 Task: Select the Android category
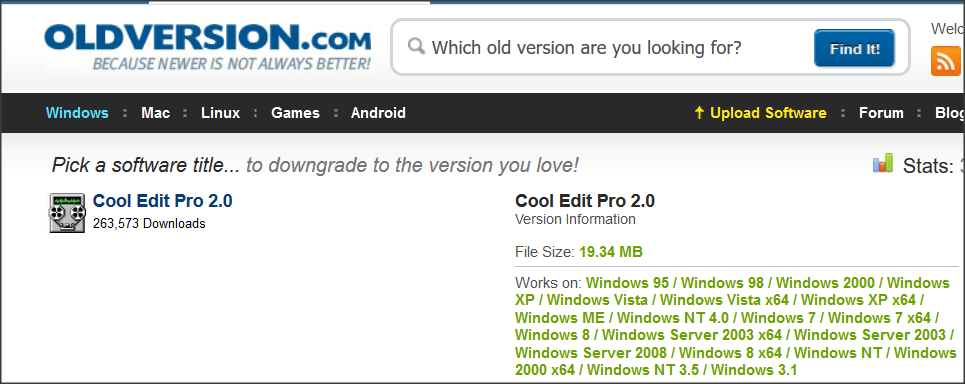point(378,113)
